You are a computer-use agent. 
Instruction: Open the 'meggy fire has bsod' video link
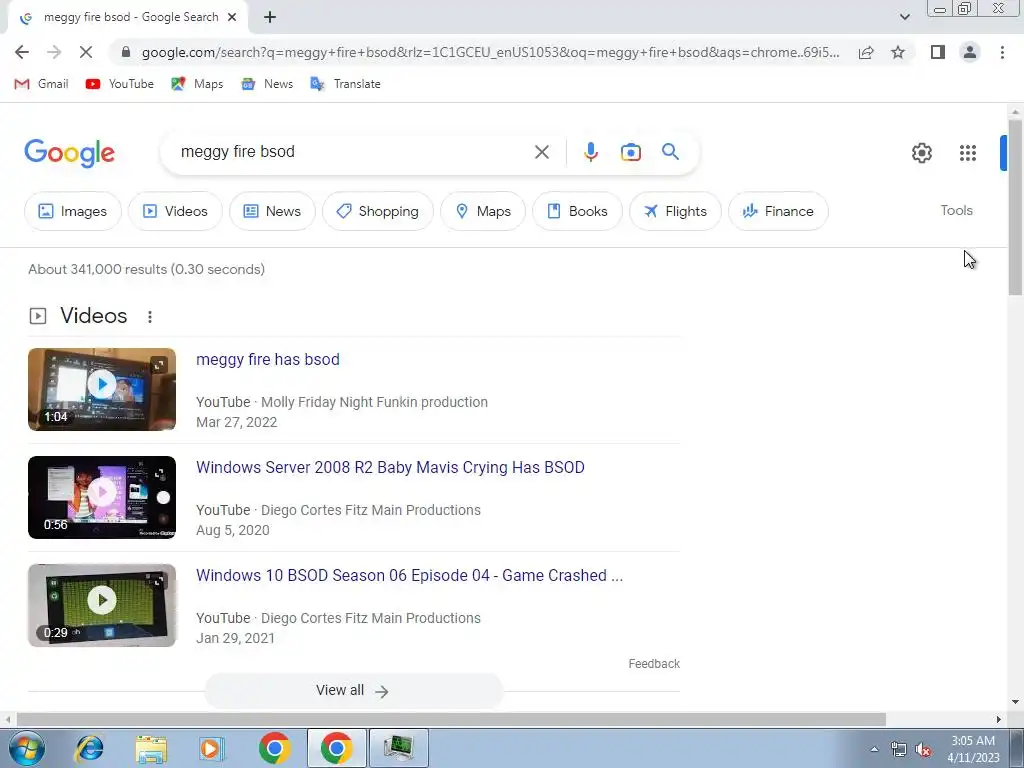(x=268, y=359)
